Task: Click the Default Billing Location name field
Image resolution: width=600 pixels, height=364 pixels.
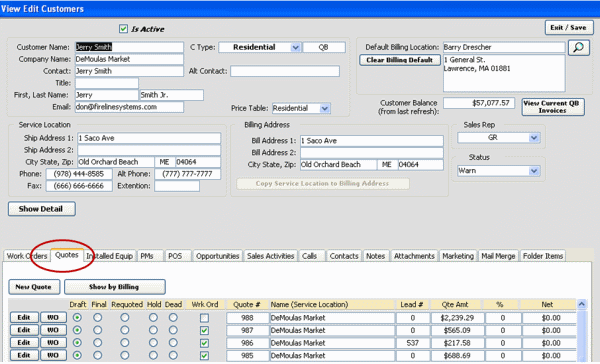Action: pos(504,47)
